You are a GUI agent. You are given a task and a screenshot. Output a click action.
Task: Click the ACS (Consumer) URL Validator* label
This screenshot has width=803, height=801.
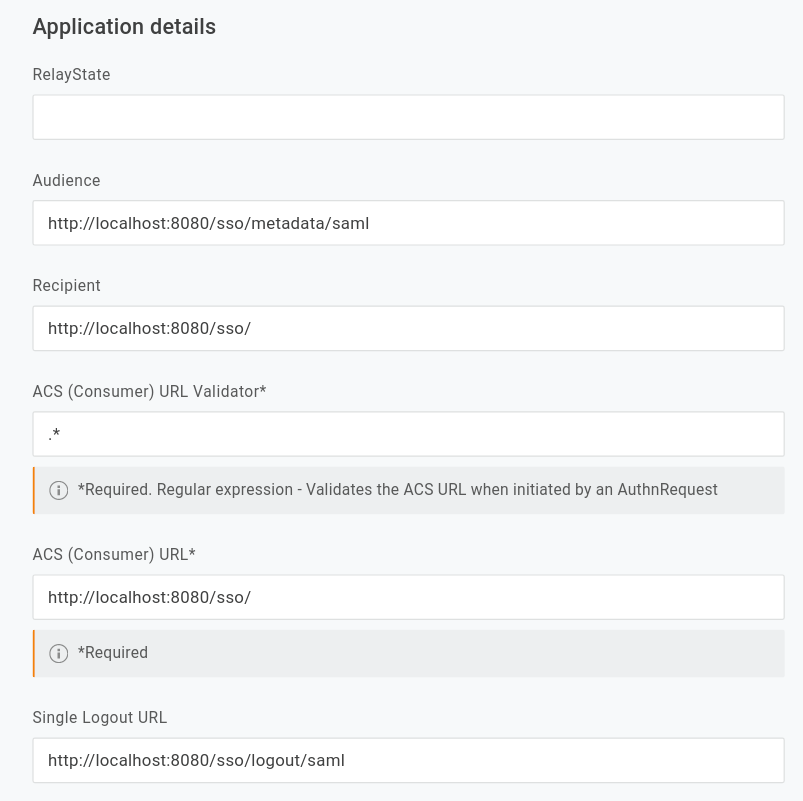150,391
